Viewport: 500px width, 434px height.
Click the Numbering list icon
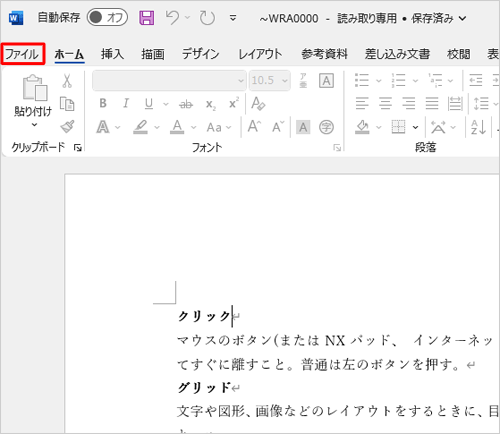click(398, 80)
